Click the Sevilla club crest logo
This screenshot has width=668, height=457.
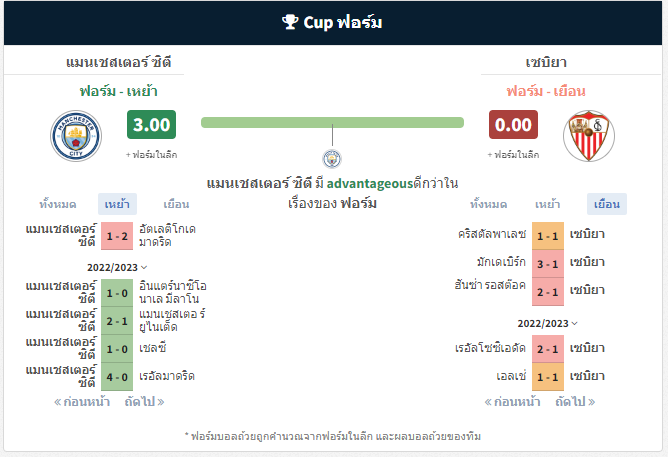(589, 136)
